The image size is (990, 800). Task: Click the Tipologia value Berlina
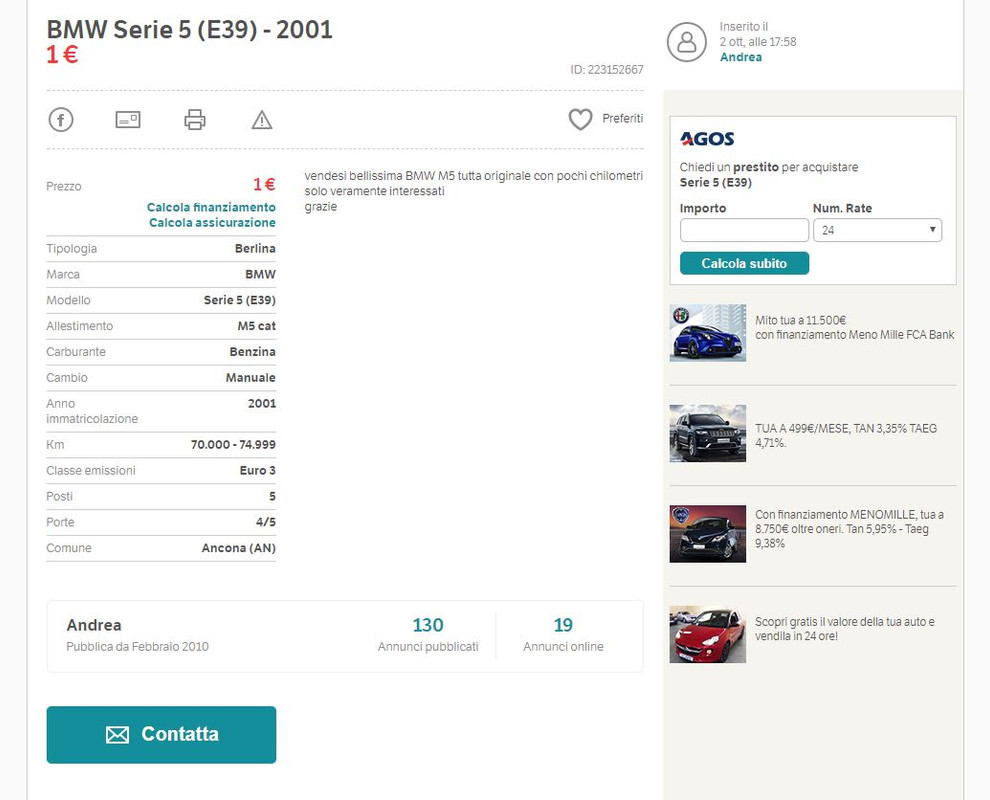point(255,248)
